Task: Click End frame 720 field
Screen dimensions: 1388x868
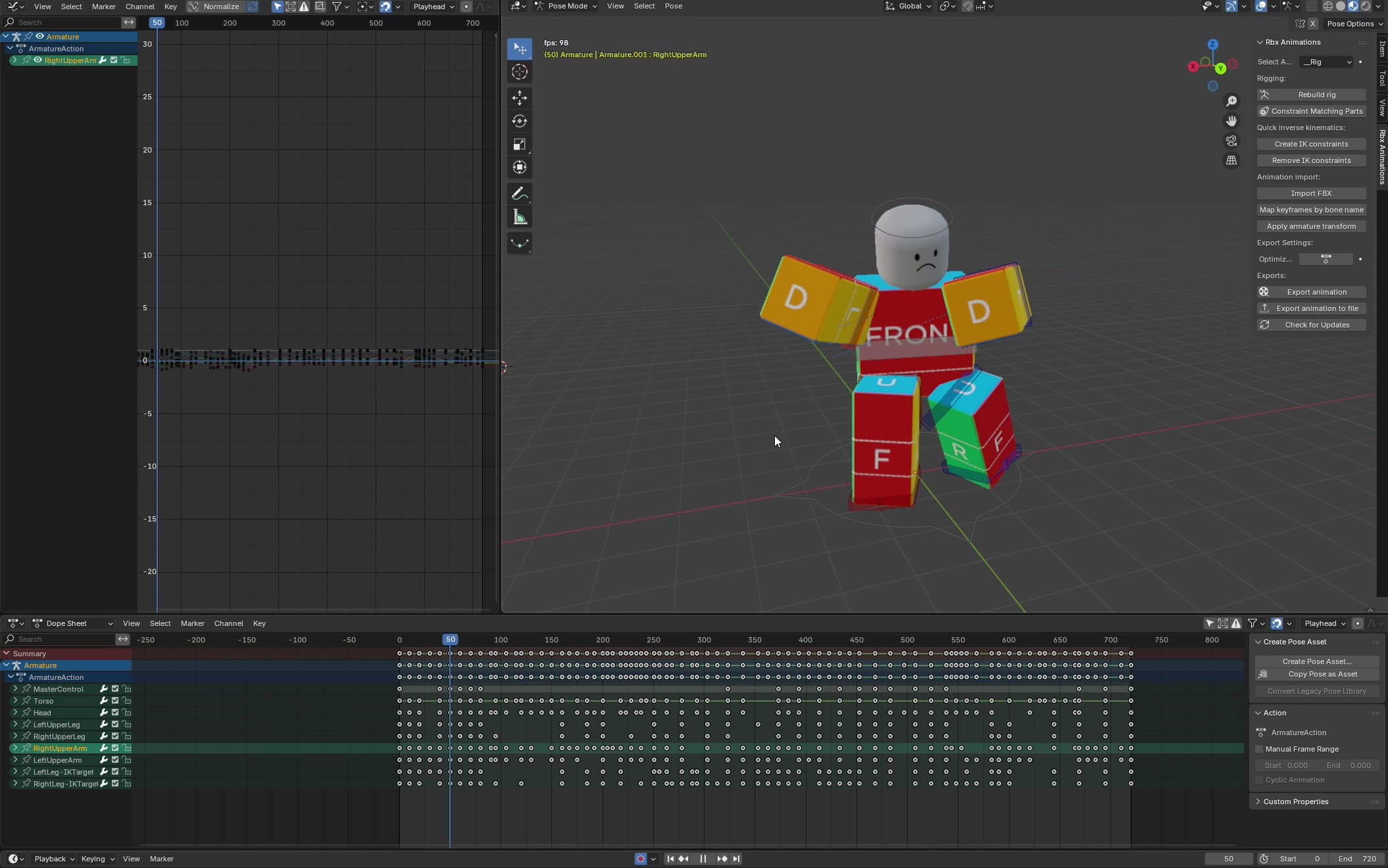Action: [1358, 859]
